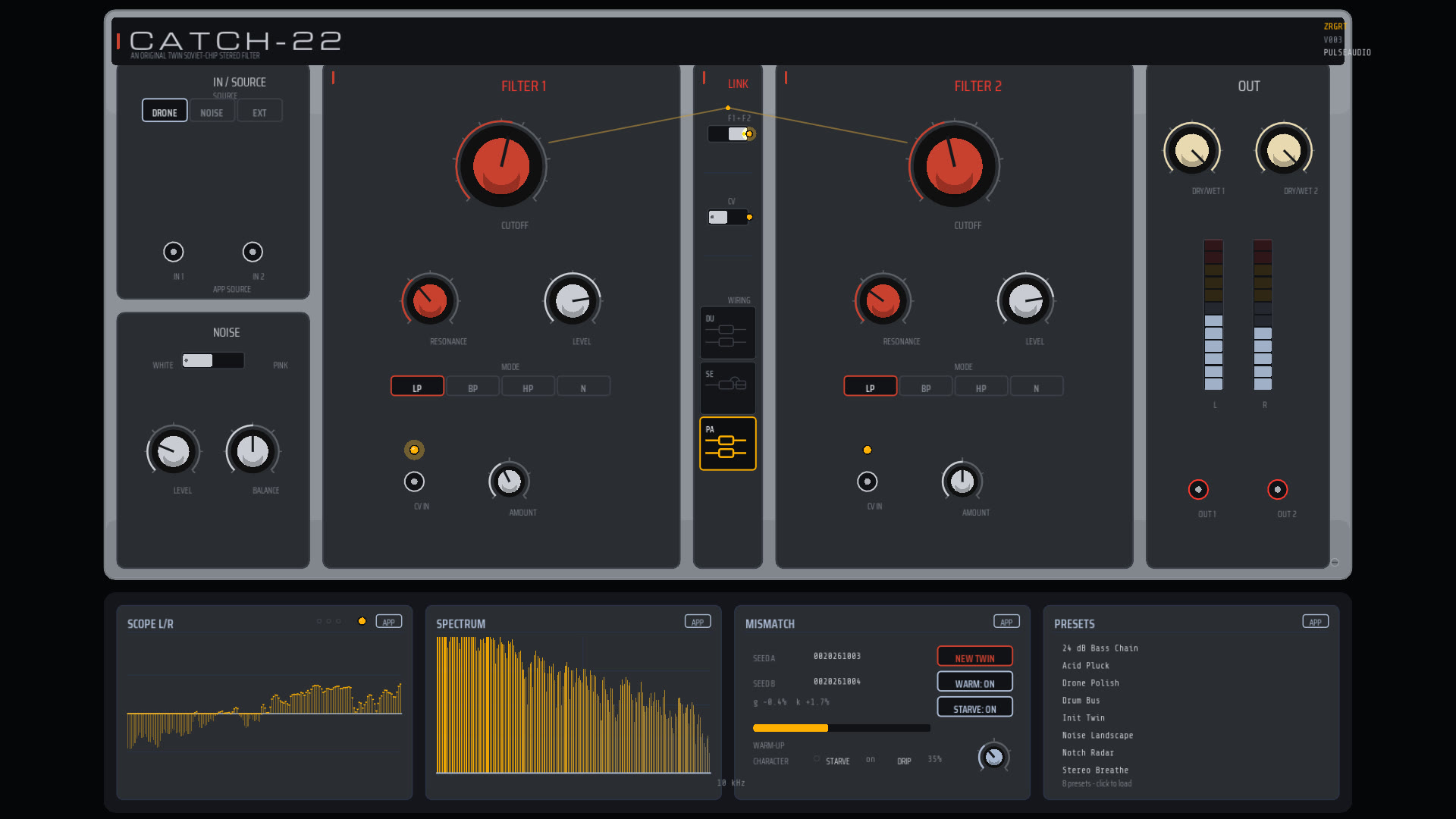Set Filter 2 mode to N

1036,387
